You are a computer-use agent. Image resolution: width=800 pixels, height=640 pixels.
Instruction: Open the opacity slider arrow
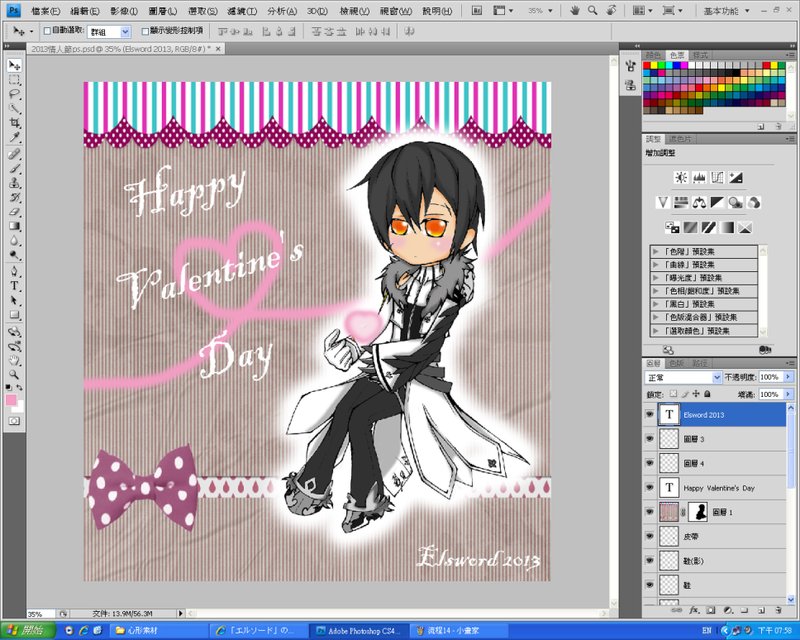(788, 377)
